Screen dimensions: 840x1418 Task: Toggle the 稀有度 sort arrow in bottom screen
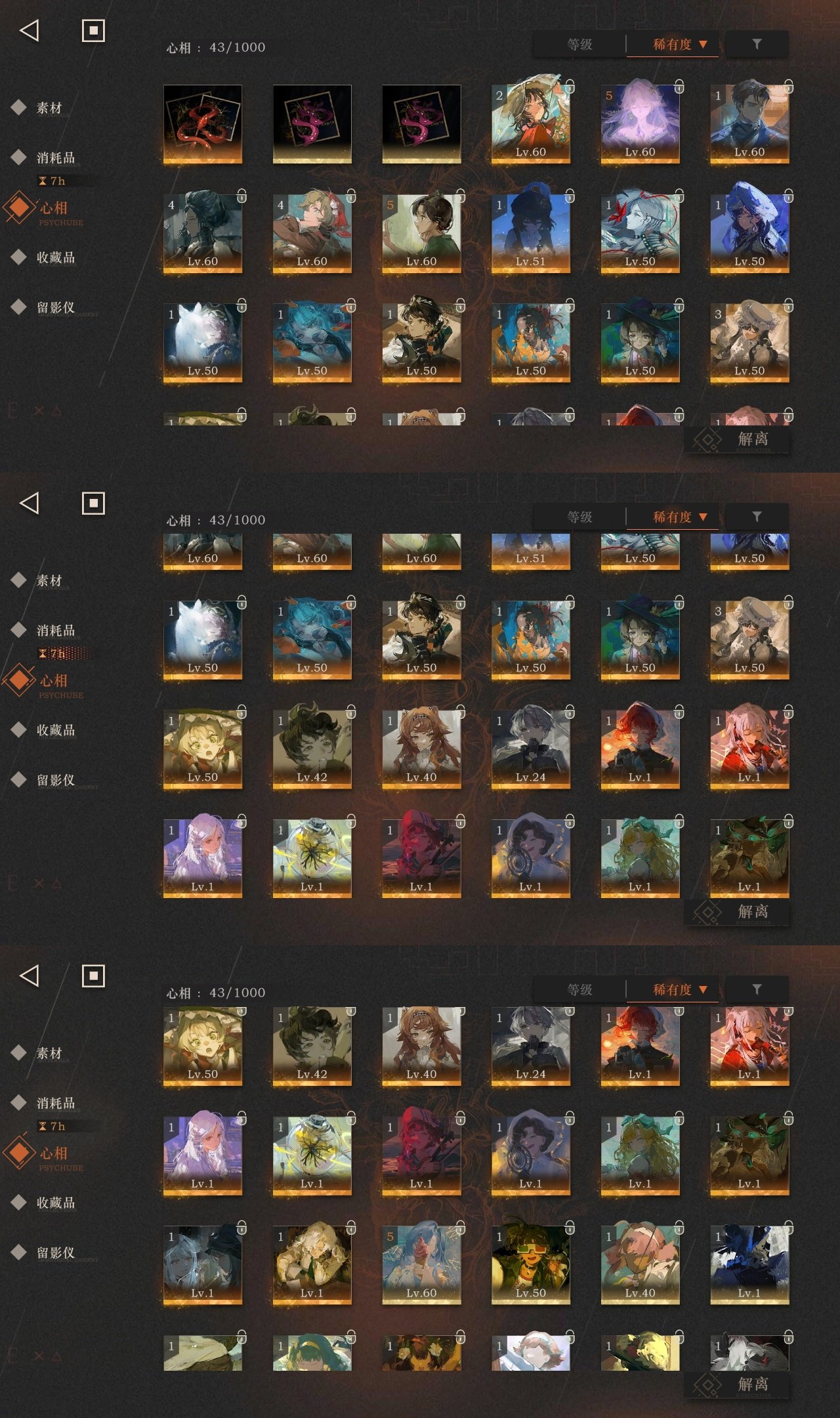[x=703, y=989]
